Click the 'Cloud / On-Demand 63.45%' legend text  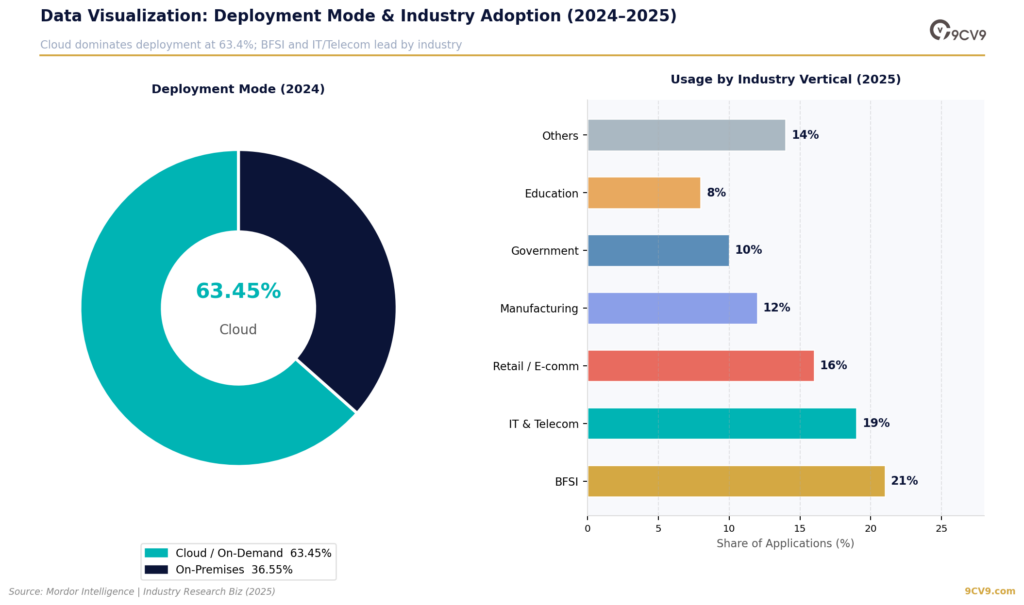(x=253, y=553)
